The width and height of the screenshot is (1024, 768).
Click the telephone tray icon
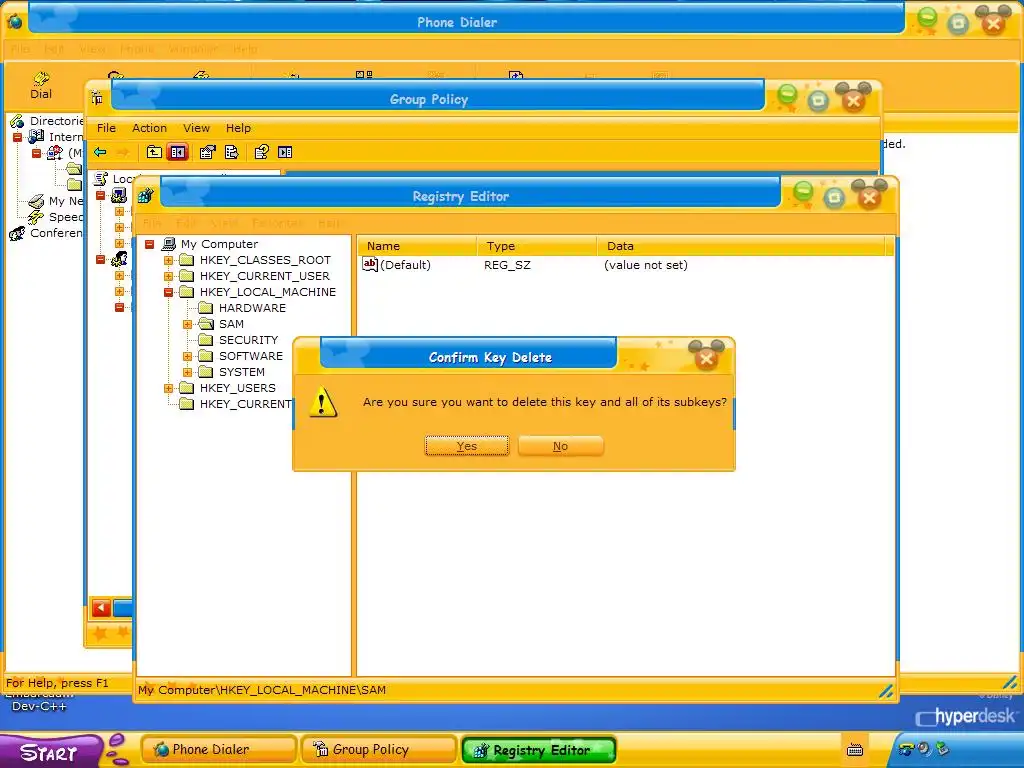pos(906,749)
